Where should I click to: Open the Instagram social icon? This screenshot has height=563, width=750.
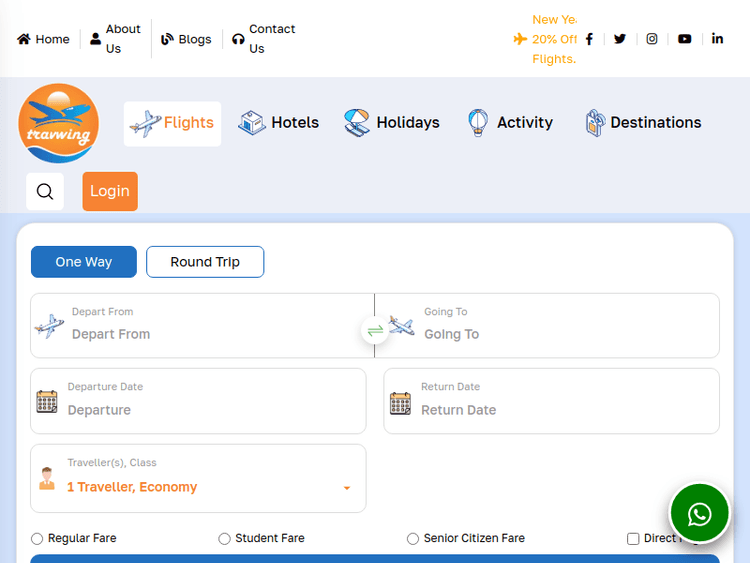[x=652, y=39]
